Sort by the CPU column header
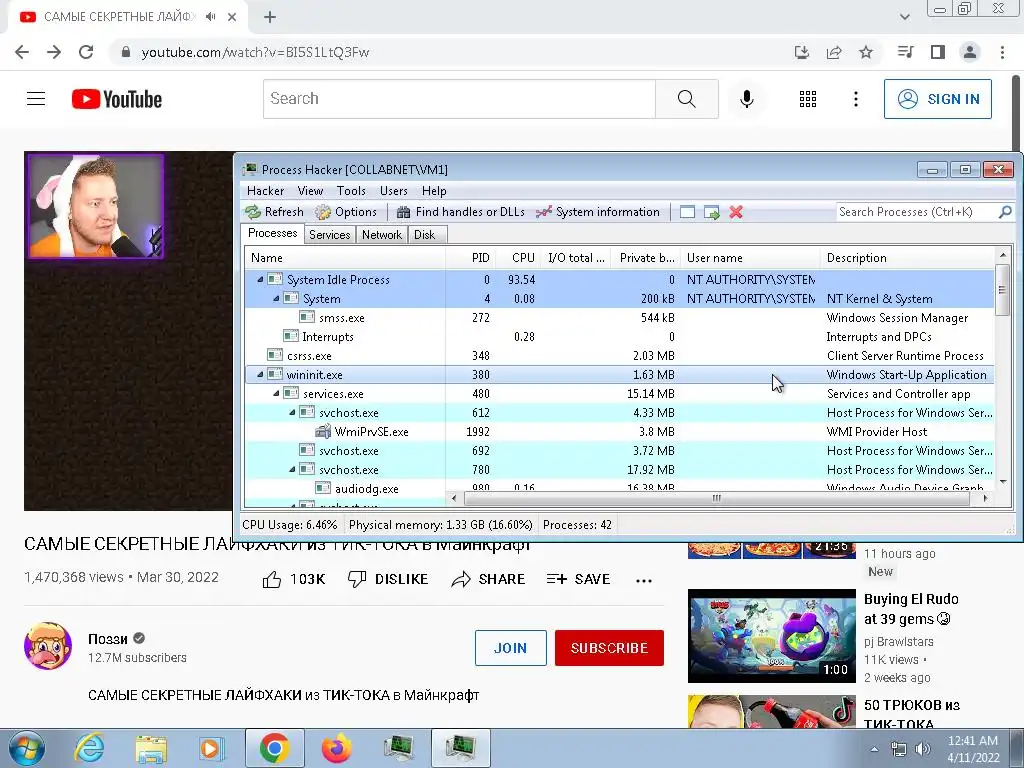 point(518,257)
